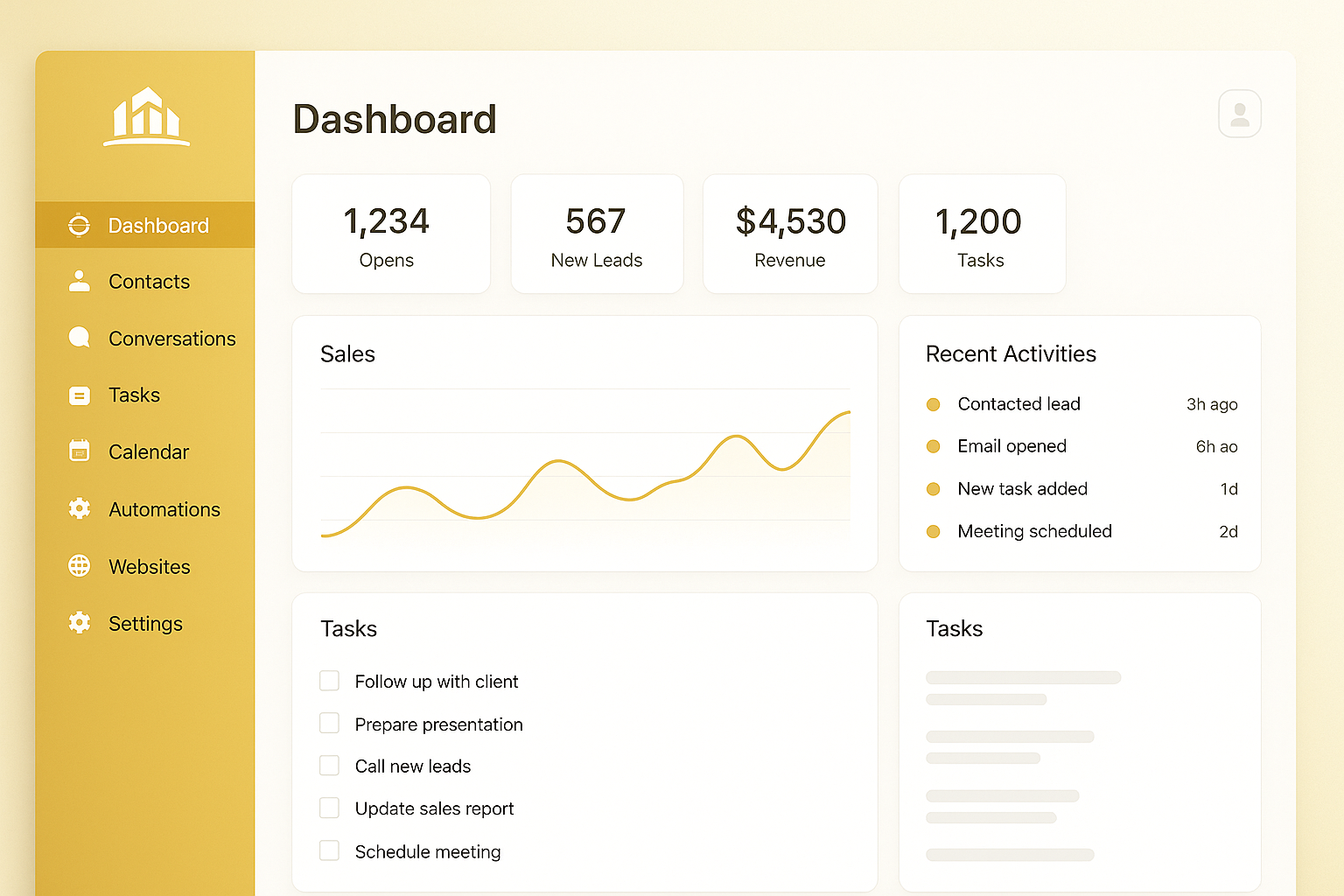Image resolution: width=1344 pixels, height=896 pixels.
Task: Click the Meeting scheduled activity entry
Action: click(1034, 531)
